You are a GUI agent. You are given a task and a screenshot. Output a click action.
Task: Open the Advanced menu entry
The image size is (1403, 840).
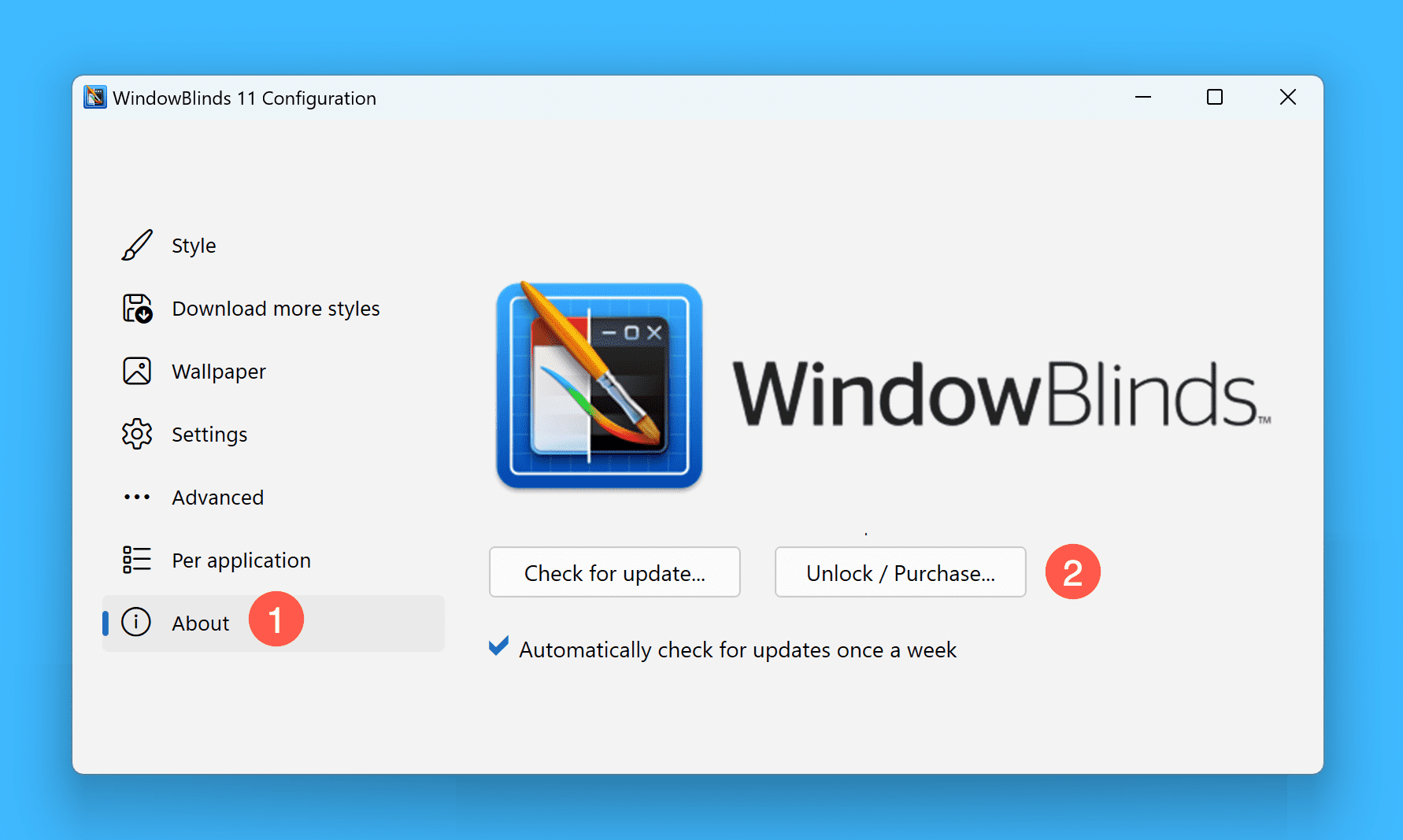coord(218,498)
